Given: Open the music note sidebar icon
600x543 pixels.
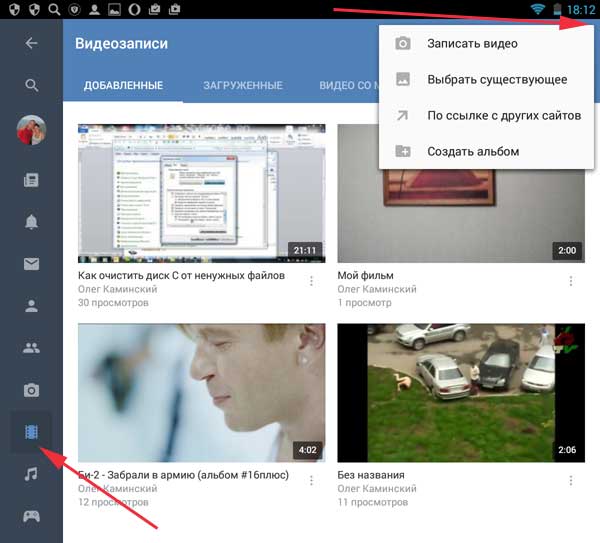Looking at the screenshot, I should tap(31, 474).
